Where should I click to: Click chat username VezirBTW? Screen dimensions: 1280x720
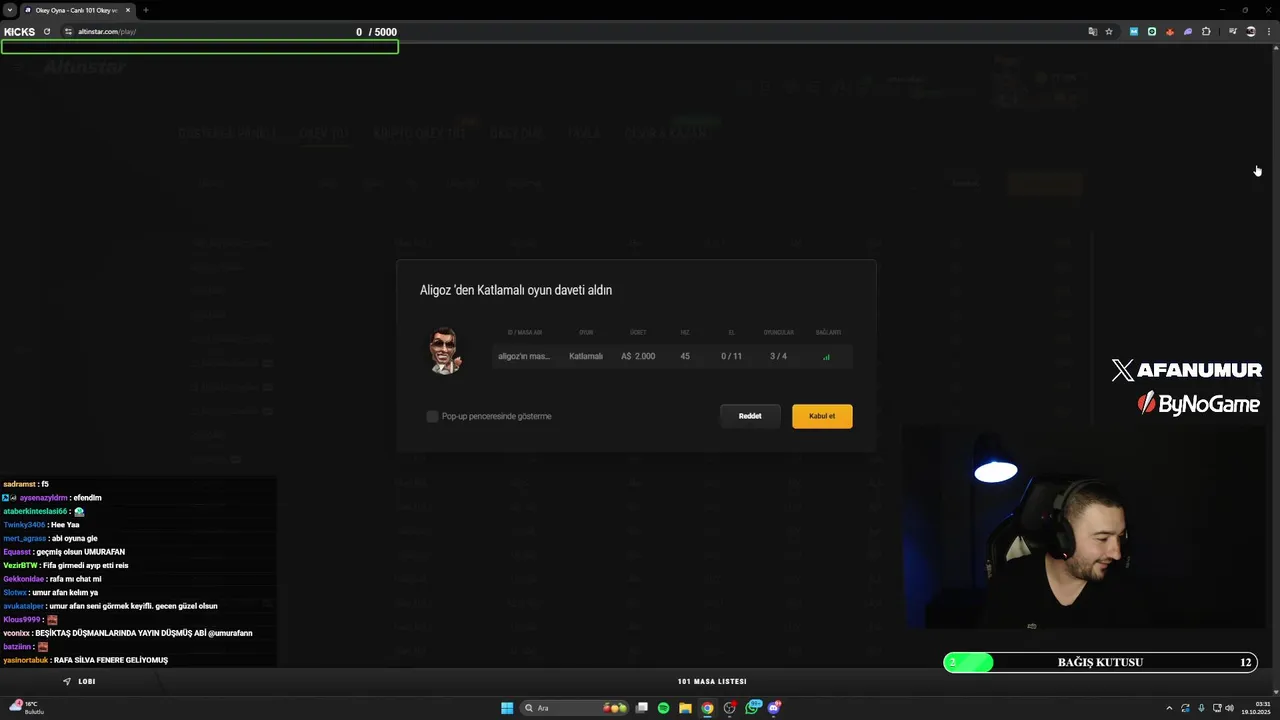coord(20,565)
